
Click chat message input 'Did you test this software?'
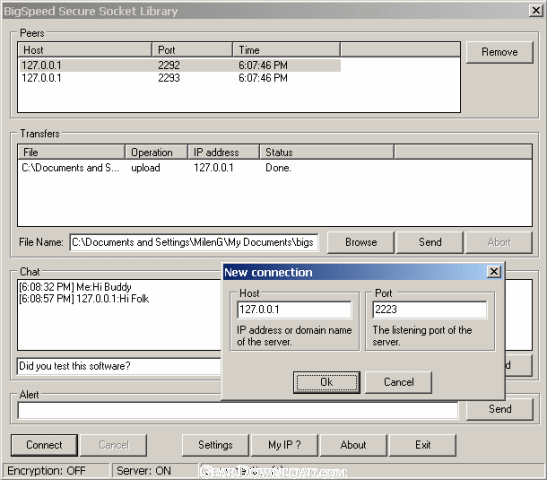tap(119, 366)
